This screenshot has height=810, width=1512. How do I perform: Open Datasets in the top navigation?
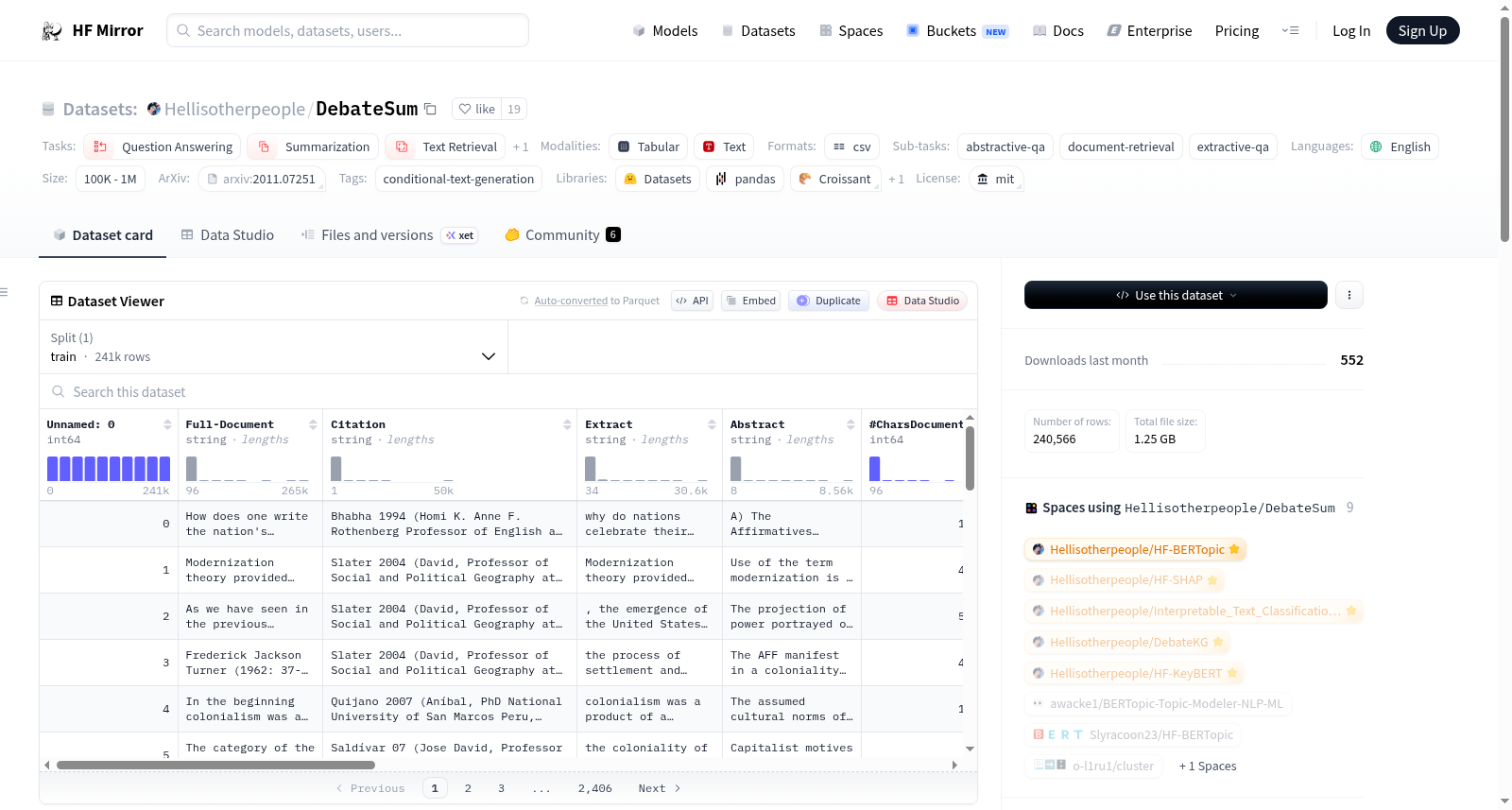(758, 31)
